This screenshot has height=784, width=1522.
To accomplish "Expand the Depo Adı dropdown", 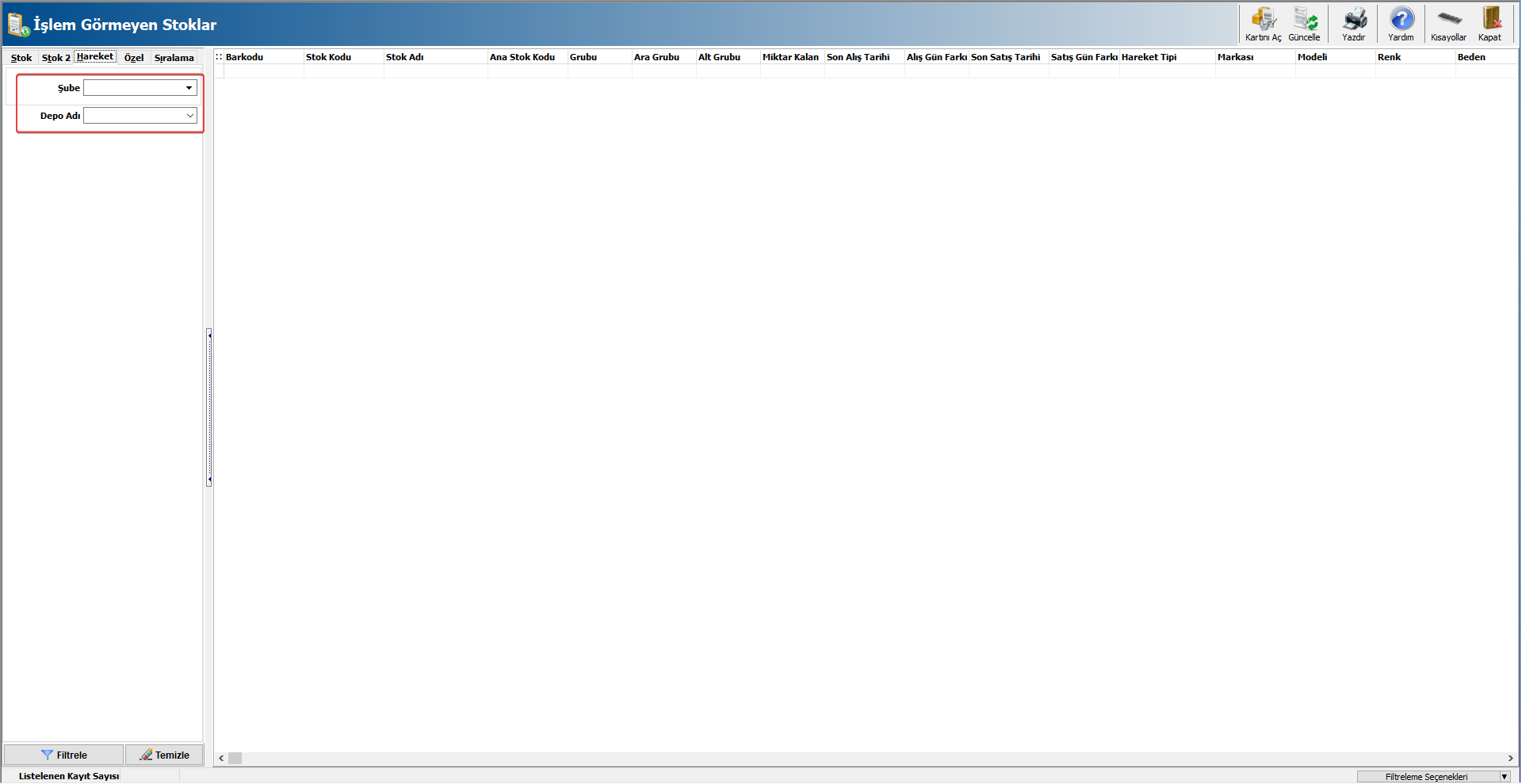I will [189, 116].
